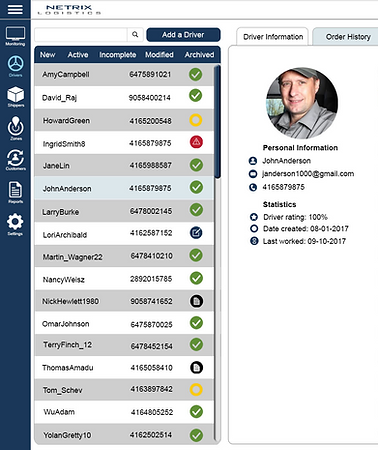
Task: Select driver NancyWeisz in the list
Action: coord(124,279)
